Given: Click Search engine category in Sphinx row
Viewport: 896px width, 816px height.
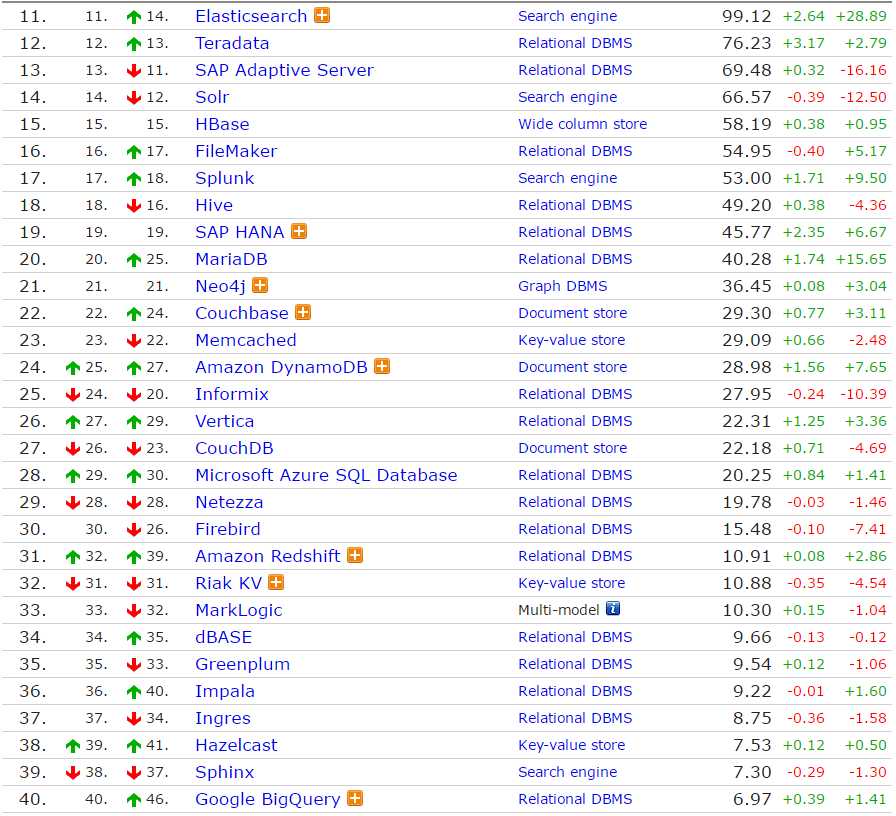Looking at the screenshot, I should point(567,773).
